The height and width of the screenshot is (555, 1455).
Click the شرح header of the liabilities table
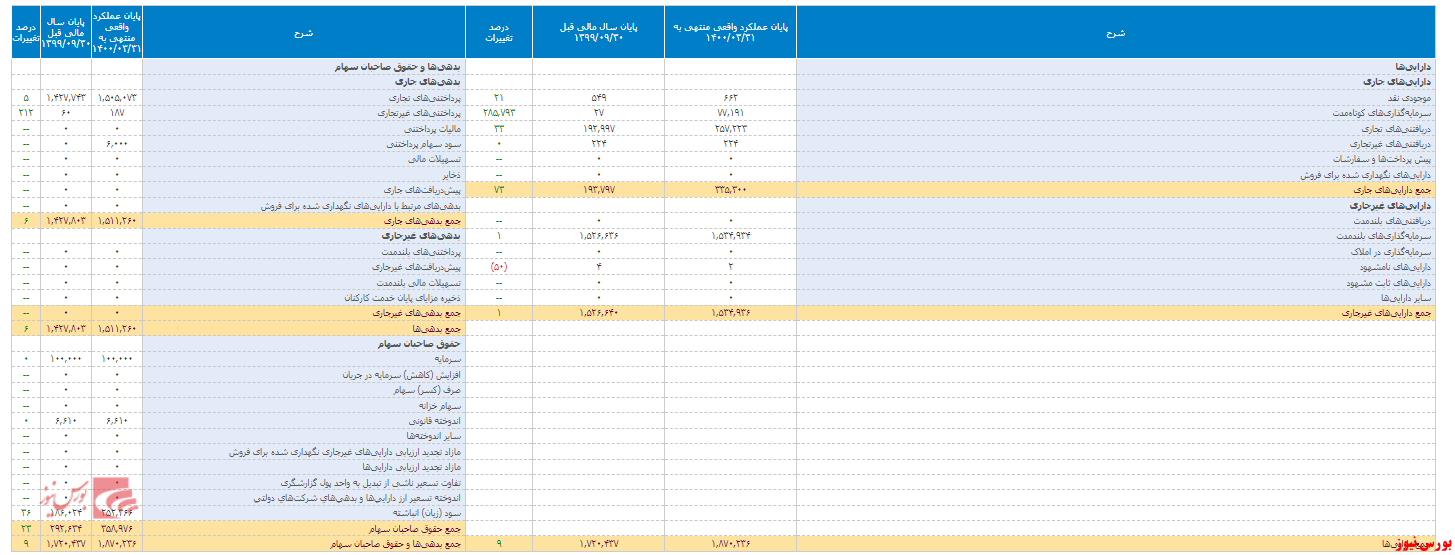coord(304,33)
